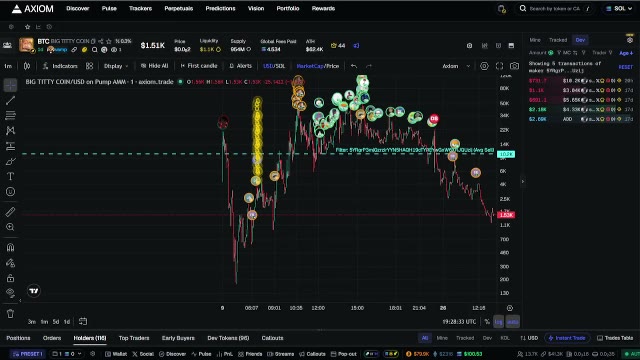
Task: Open indicator templates grid icon
Action: pyautogui.click(x=89, y=66)
